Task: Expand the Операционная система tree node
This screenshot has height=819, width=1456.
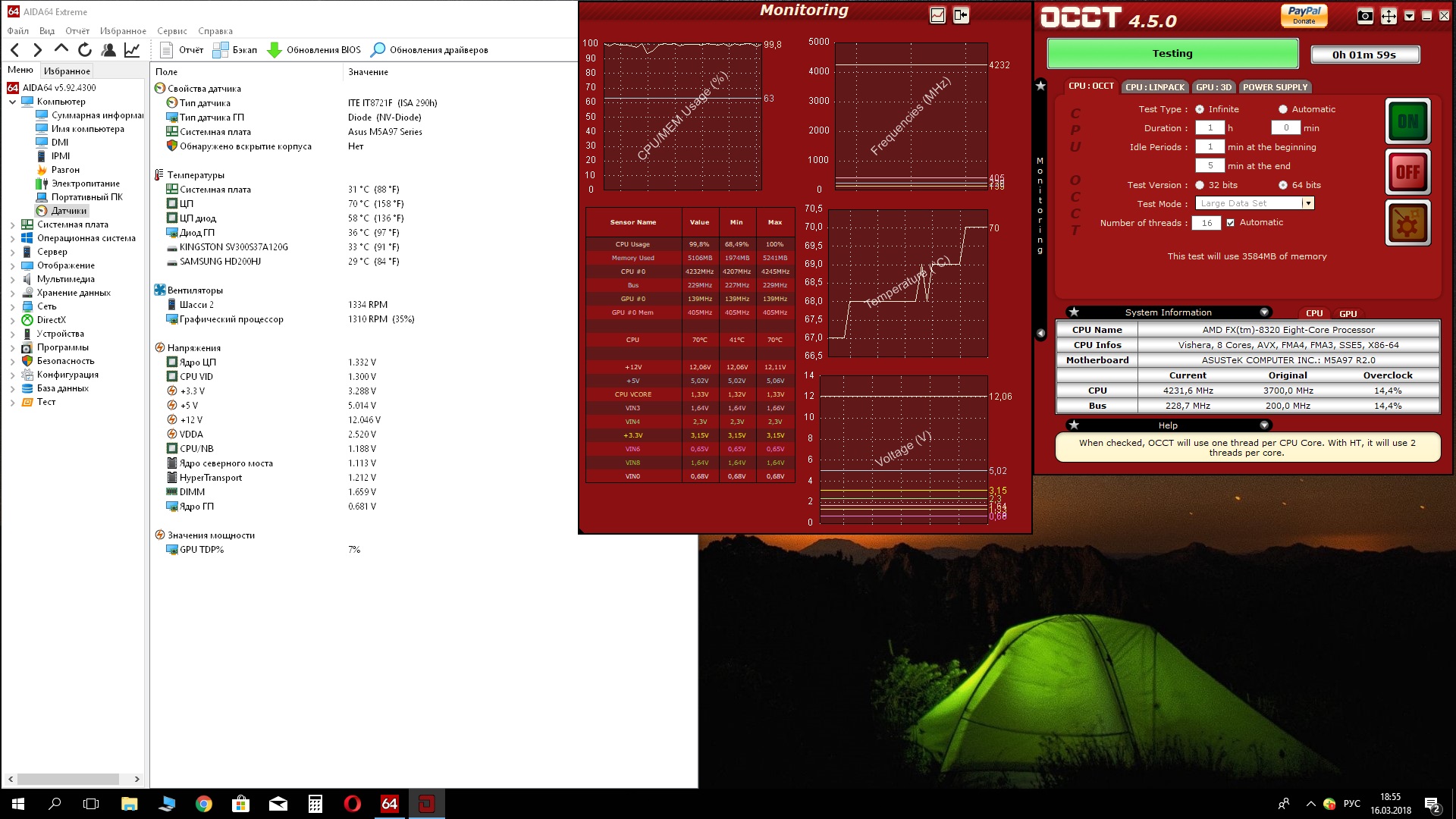Action: pyautogui.click(x=12, y=238)
